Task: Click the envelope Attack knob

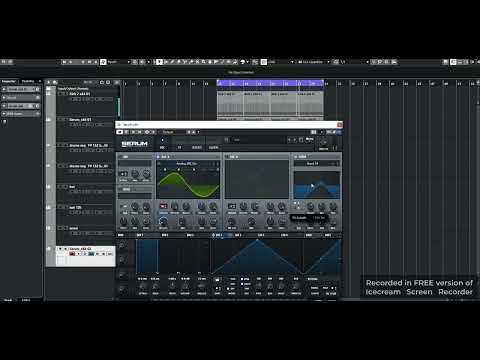Action: (x=143, y=286)
